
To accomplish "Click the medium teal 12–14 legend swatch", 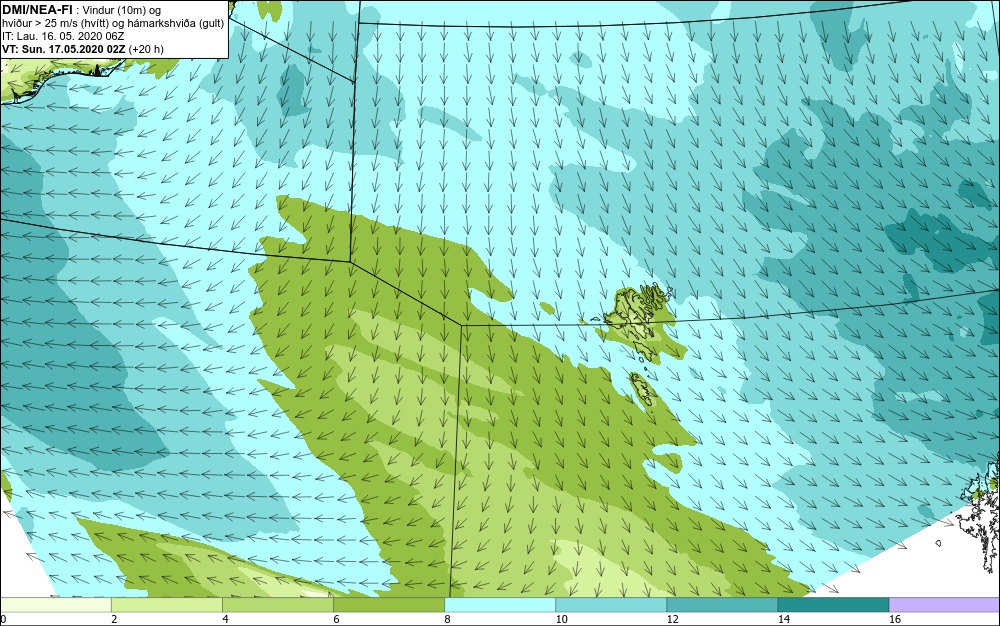I will [721, 605].
